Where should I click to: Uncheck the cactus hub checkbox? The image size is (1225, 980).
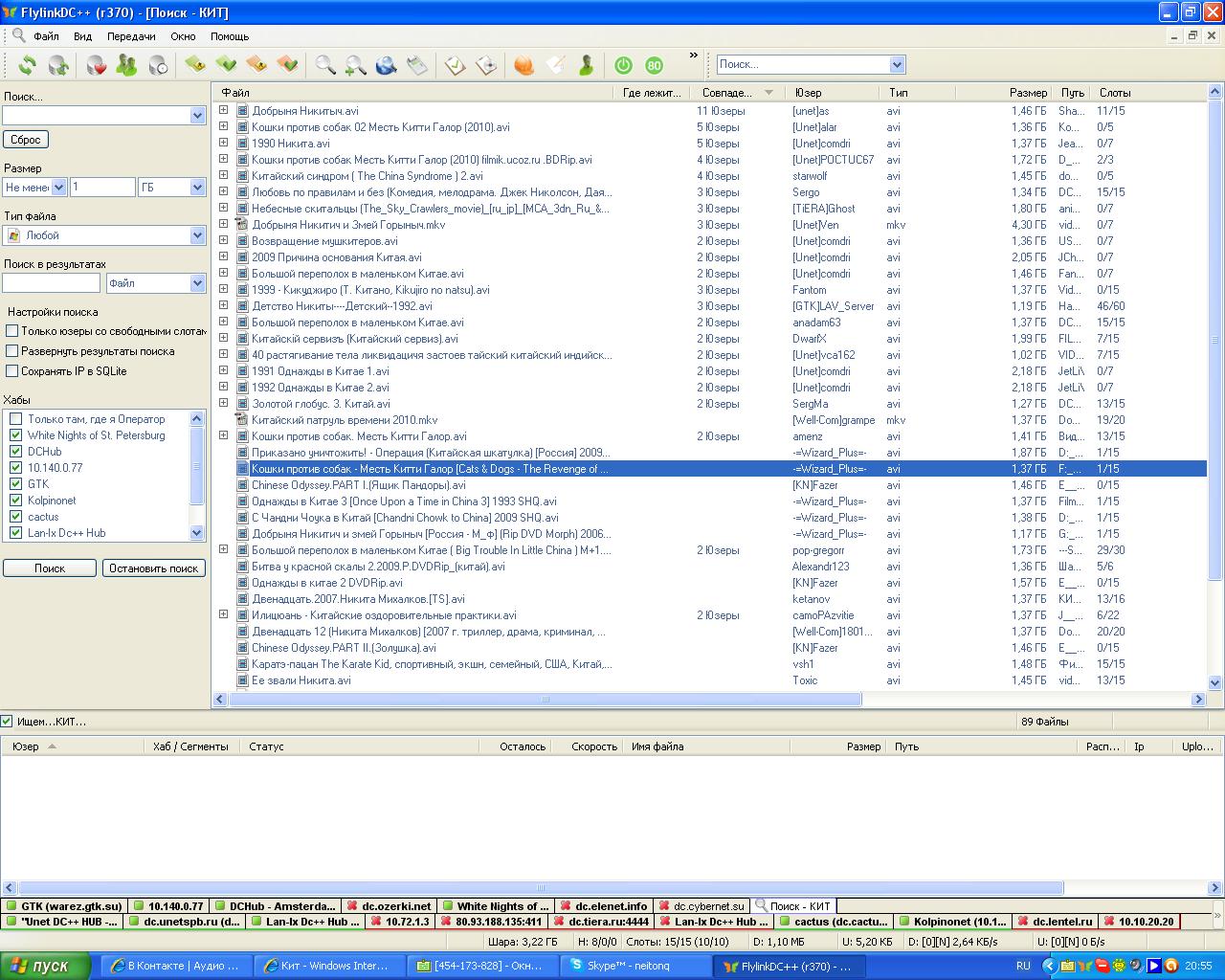15,517
